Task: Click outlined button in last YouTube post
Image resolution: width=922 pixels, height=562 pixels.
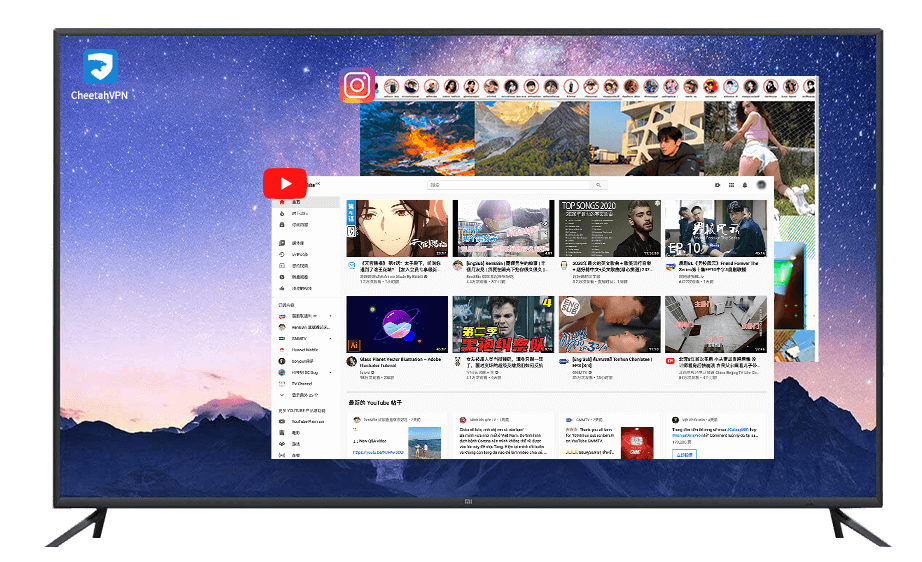Action: pos(684,454)
